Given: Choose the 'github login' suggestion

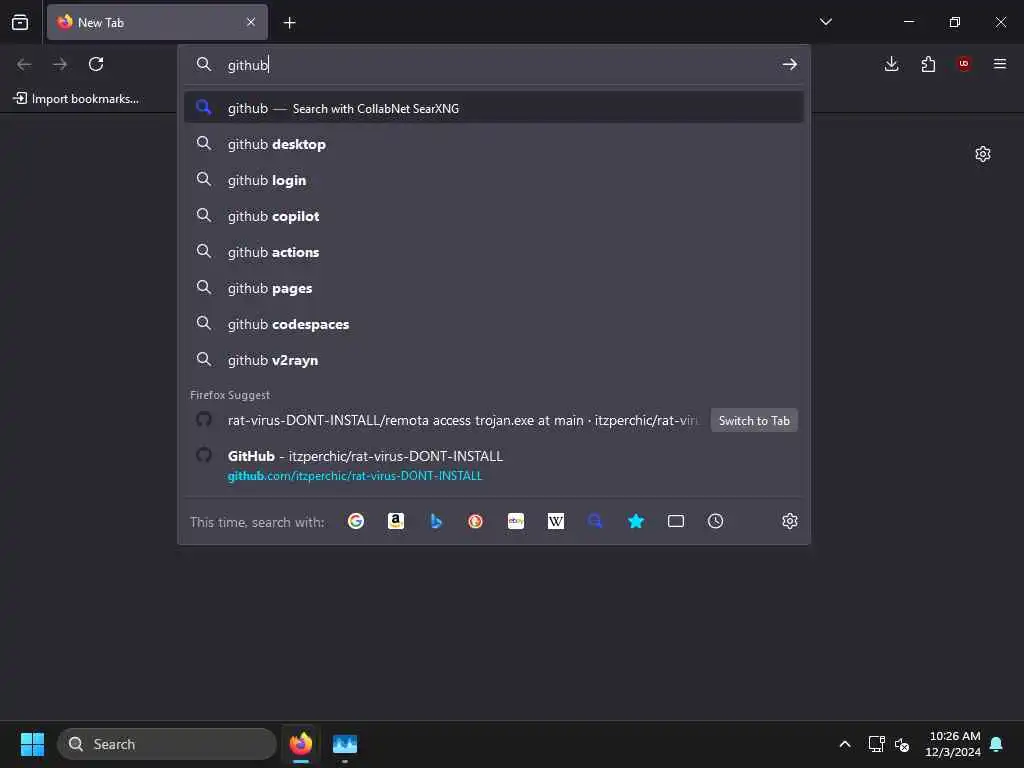Looking at the screenshot, I should point(494,180).
